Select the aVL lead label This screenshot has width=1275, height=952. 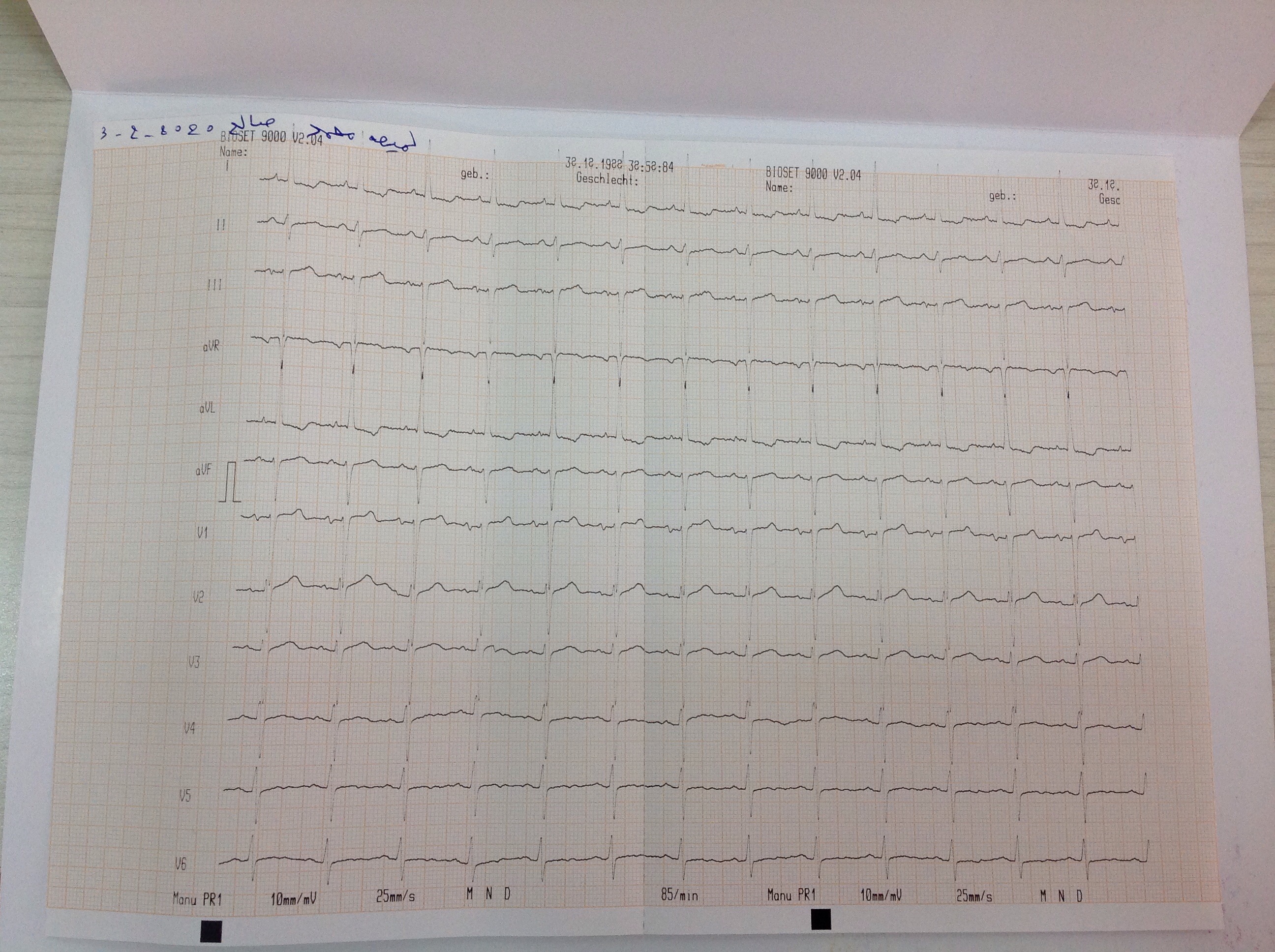point(208,409)
